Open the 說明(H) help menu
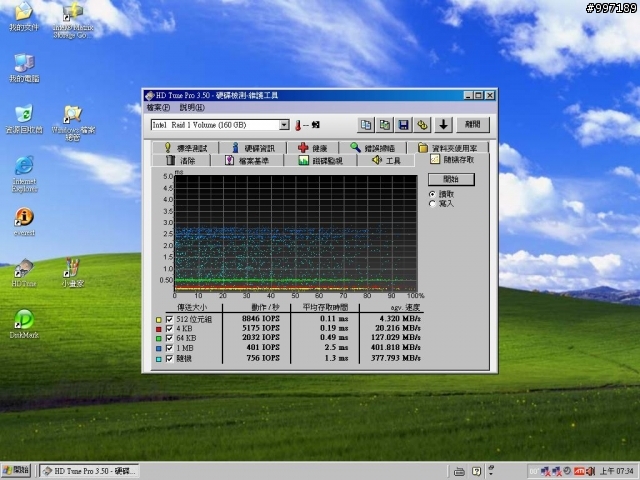The width and height of the screenshot is (640, 480). point(192,108)
